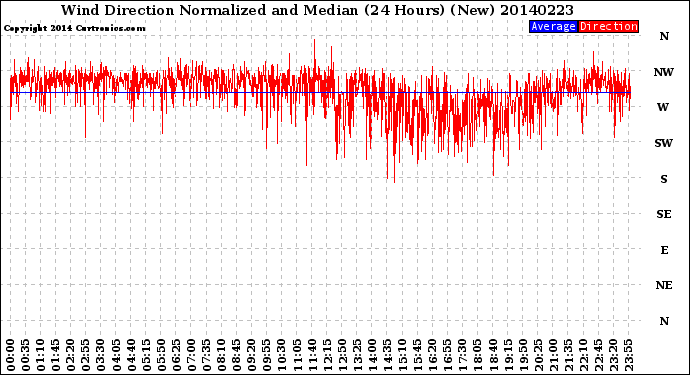Click the 02:20 time label
This screenshot has height=375, width=690.
pos(71,355)
